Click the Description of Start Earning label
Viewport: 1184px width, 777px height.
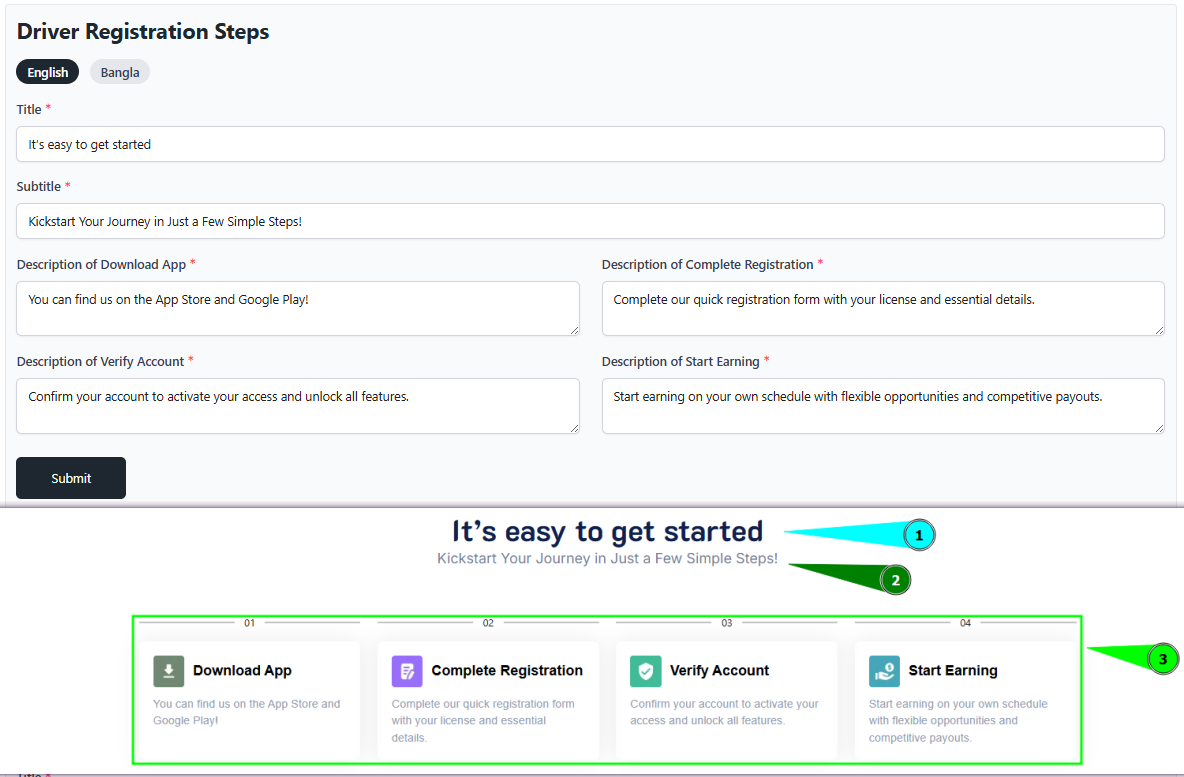680,362
